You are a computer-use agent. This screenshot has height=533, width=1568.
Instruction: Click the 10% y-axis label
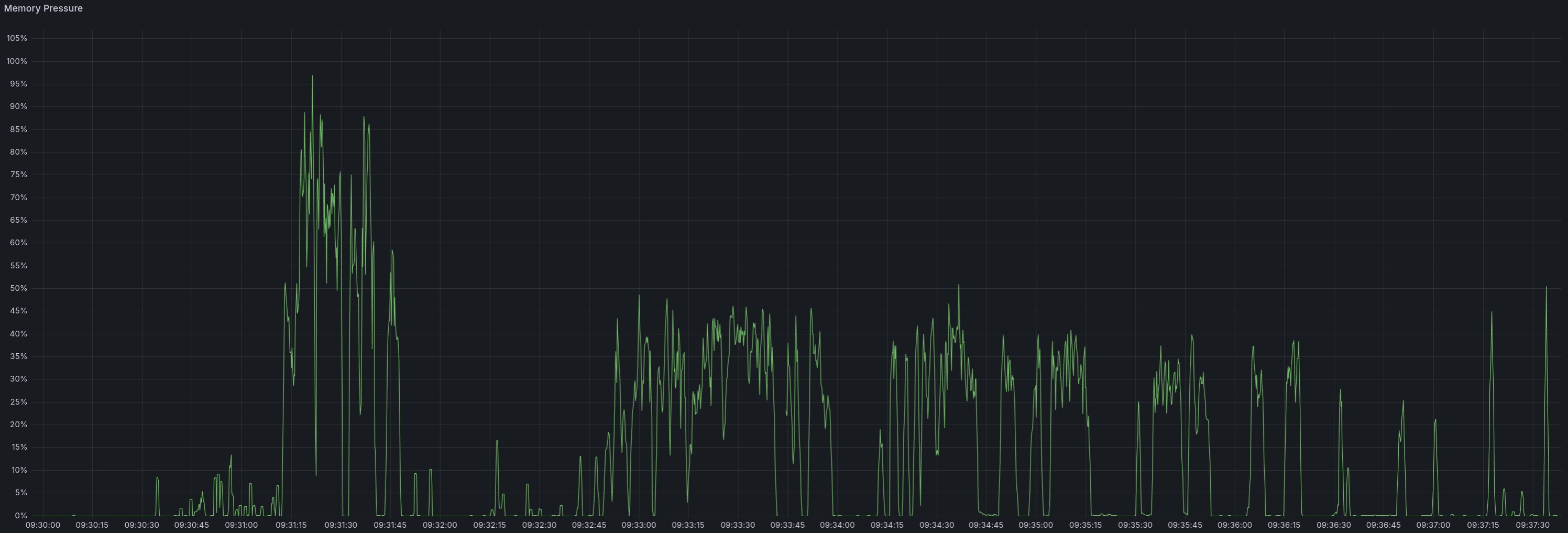pos(19,471)
